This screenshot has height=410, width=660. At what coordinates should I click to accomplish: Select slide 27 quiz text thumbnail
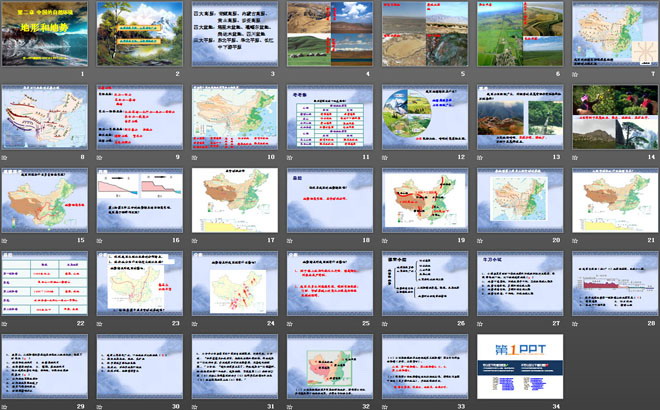tap(520, 283)
